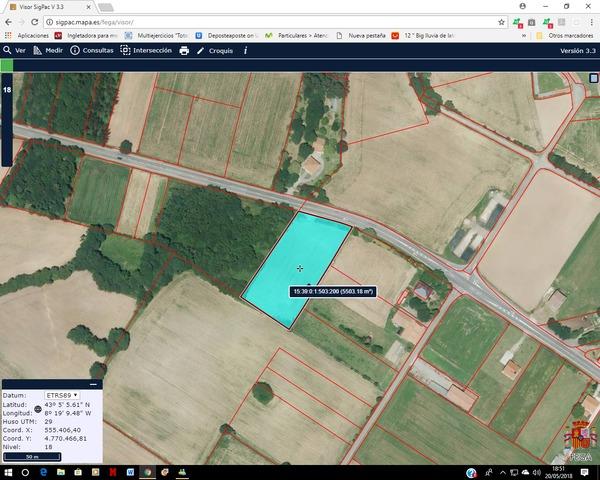Click the zoom level 18 indicator
Screen dimensions: 600x480
pos(7,90)
